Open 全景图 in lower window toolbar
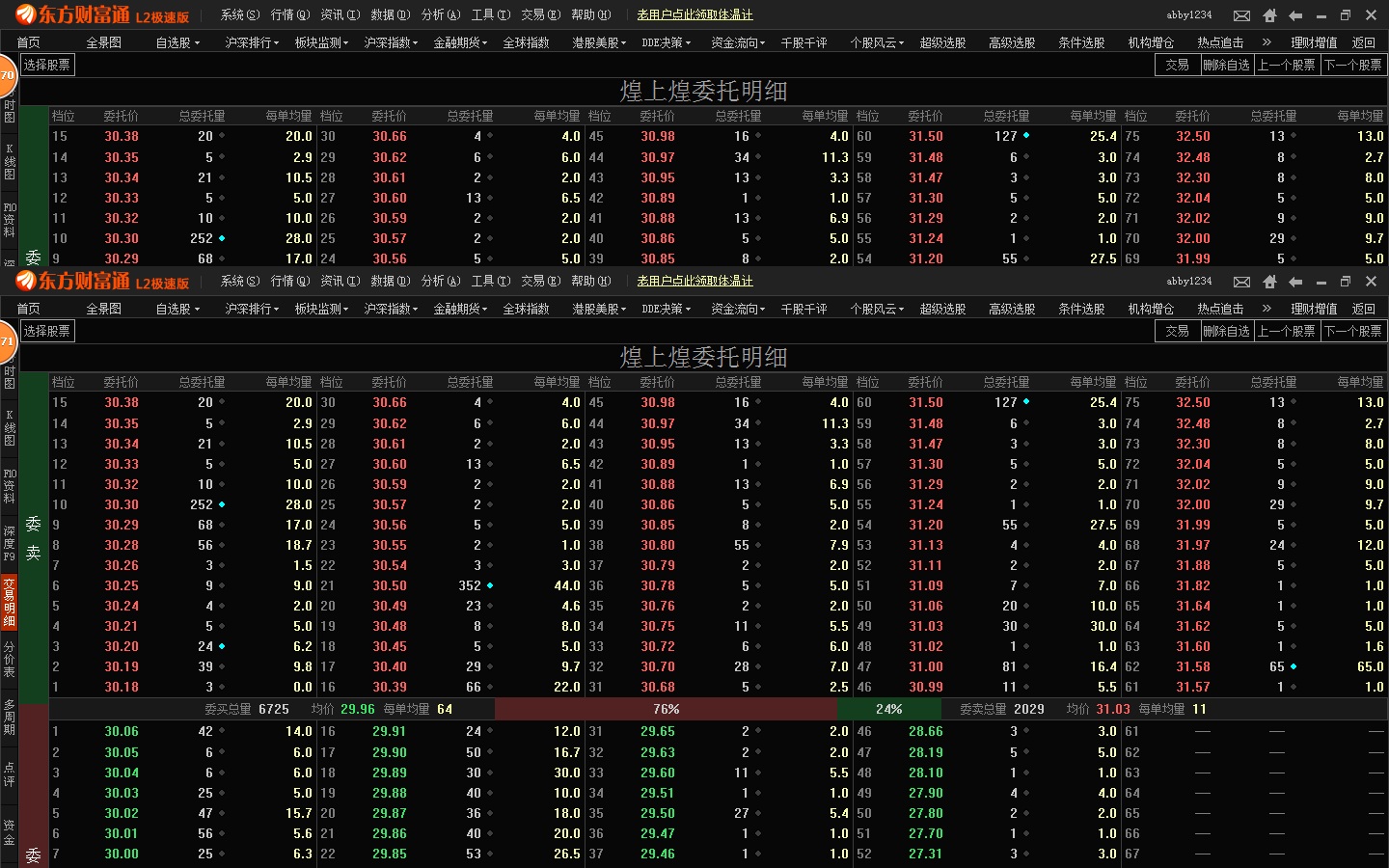 (x=104, y=309)
